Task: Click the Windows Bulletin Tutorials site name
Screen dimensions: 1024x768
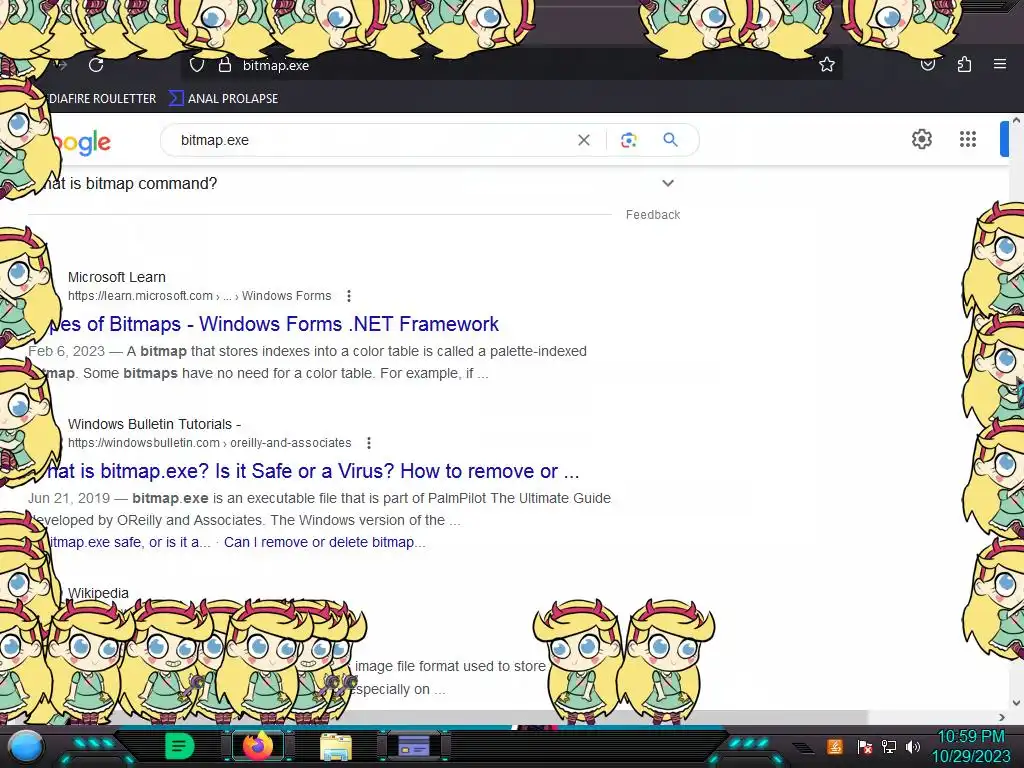Action: (x=154, y=424)
